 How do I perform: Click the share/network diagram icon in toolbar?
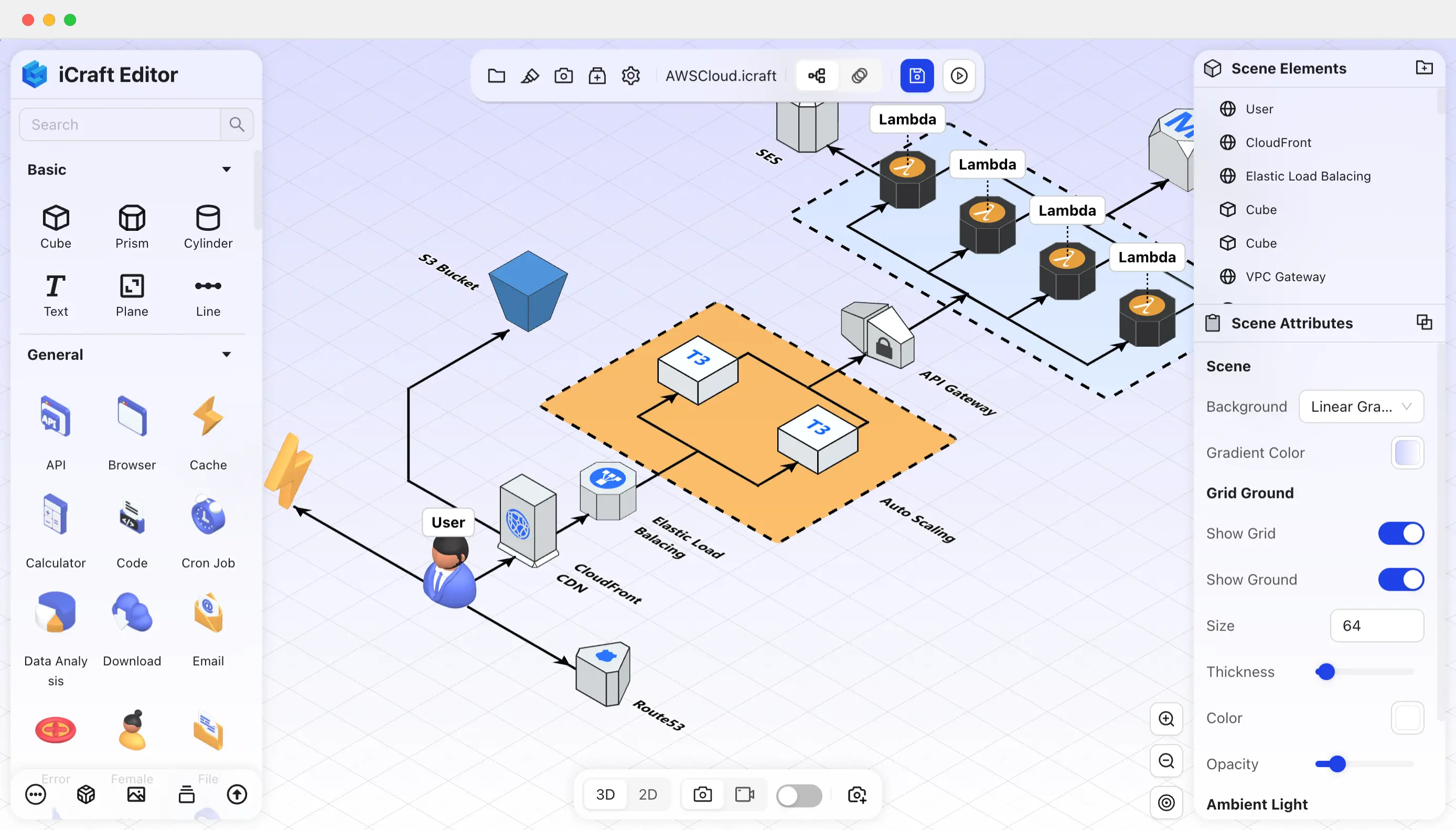817,75
